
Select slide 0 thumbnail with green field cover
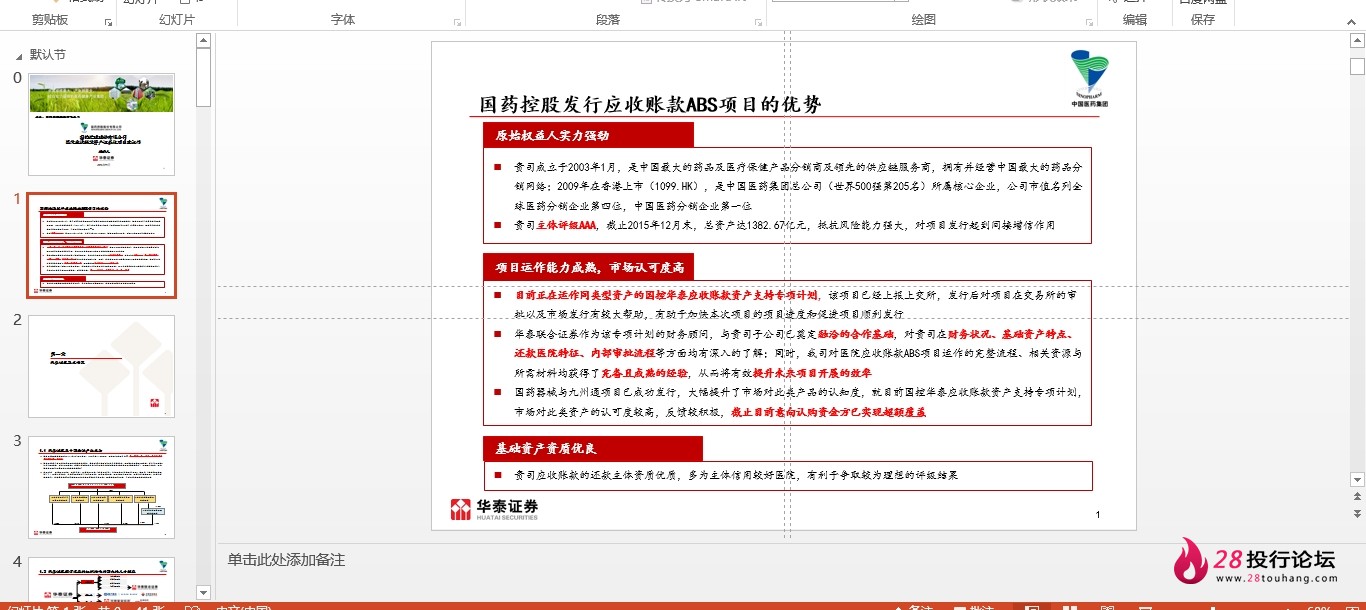102,124
